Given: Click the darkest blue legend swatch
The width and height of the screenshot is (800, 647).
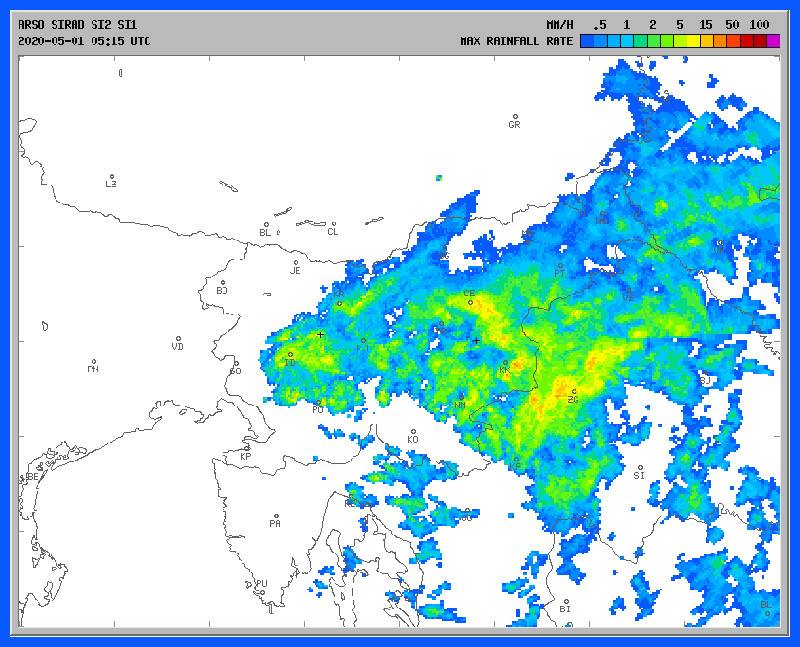Looking at the screenshot, I should (x=586, y=41).
